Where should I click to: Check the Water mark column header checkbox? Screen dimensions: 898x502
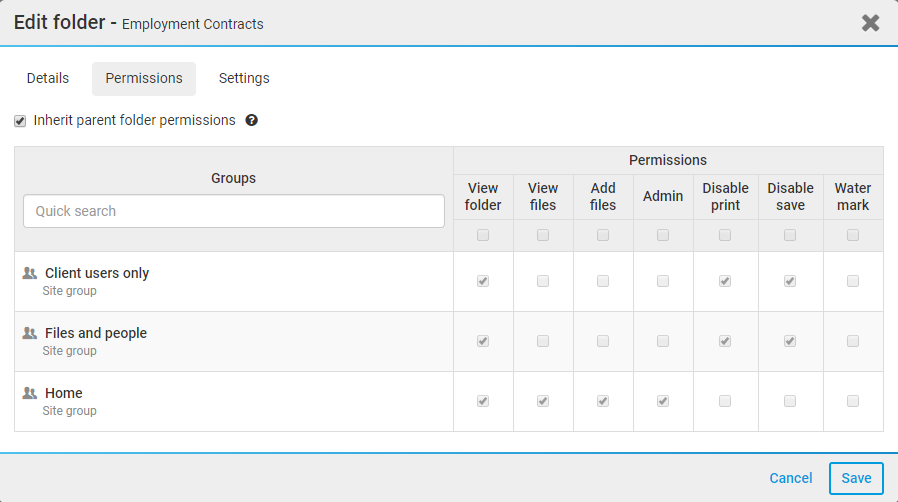(853, 235)
